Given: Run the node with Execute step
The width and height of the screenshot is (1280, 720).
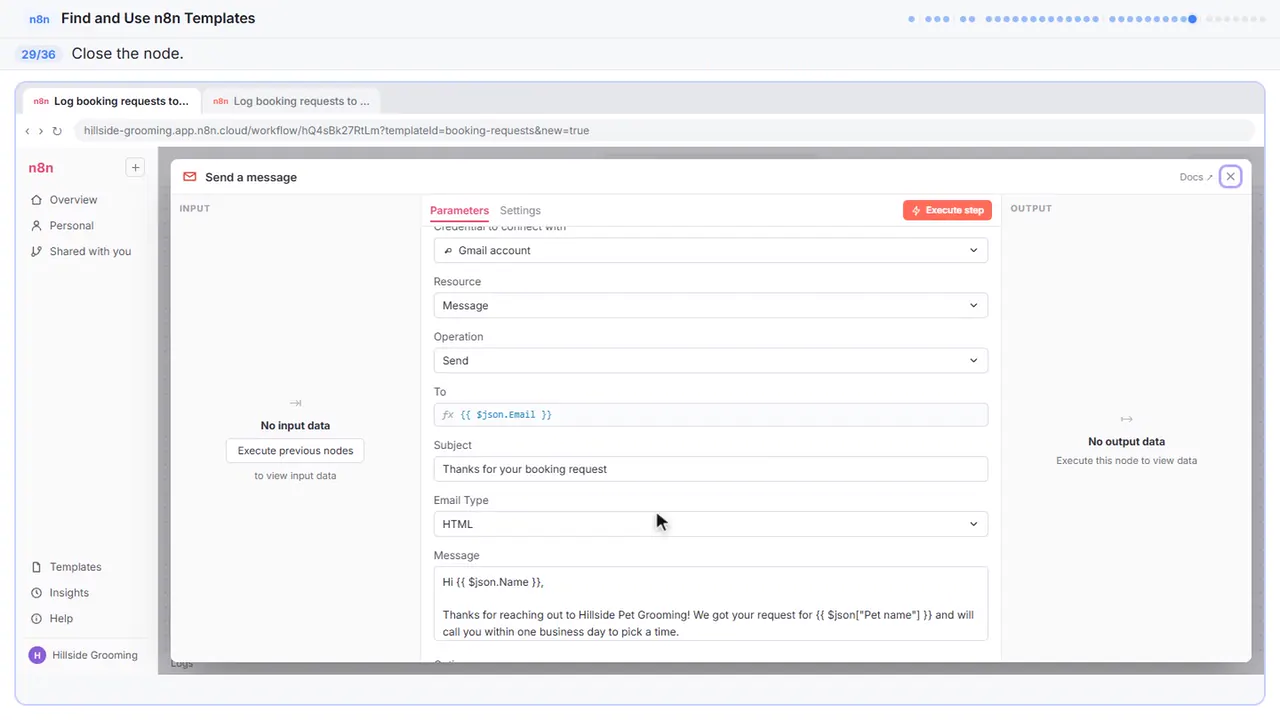Looking at the screenshot, I should point(947,210).
